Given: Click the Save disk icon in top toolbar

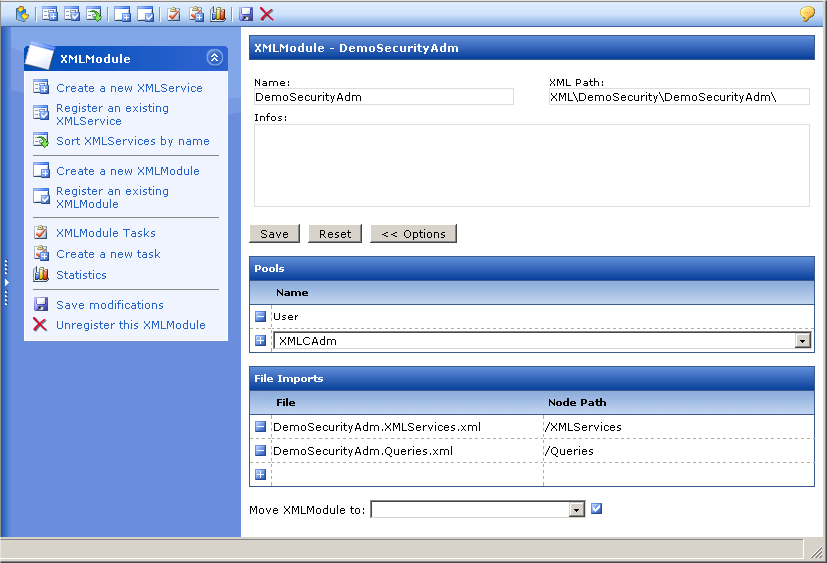Looking at the screenshot, I should tap(246, 14).
